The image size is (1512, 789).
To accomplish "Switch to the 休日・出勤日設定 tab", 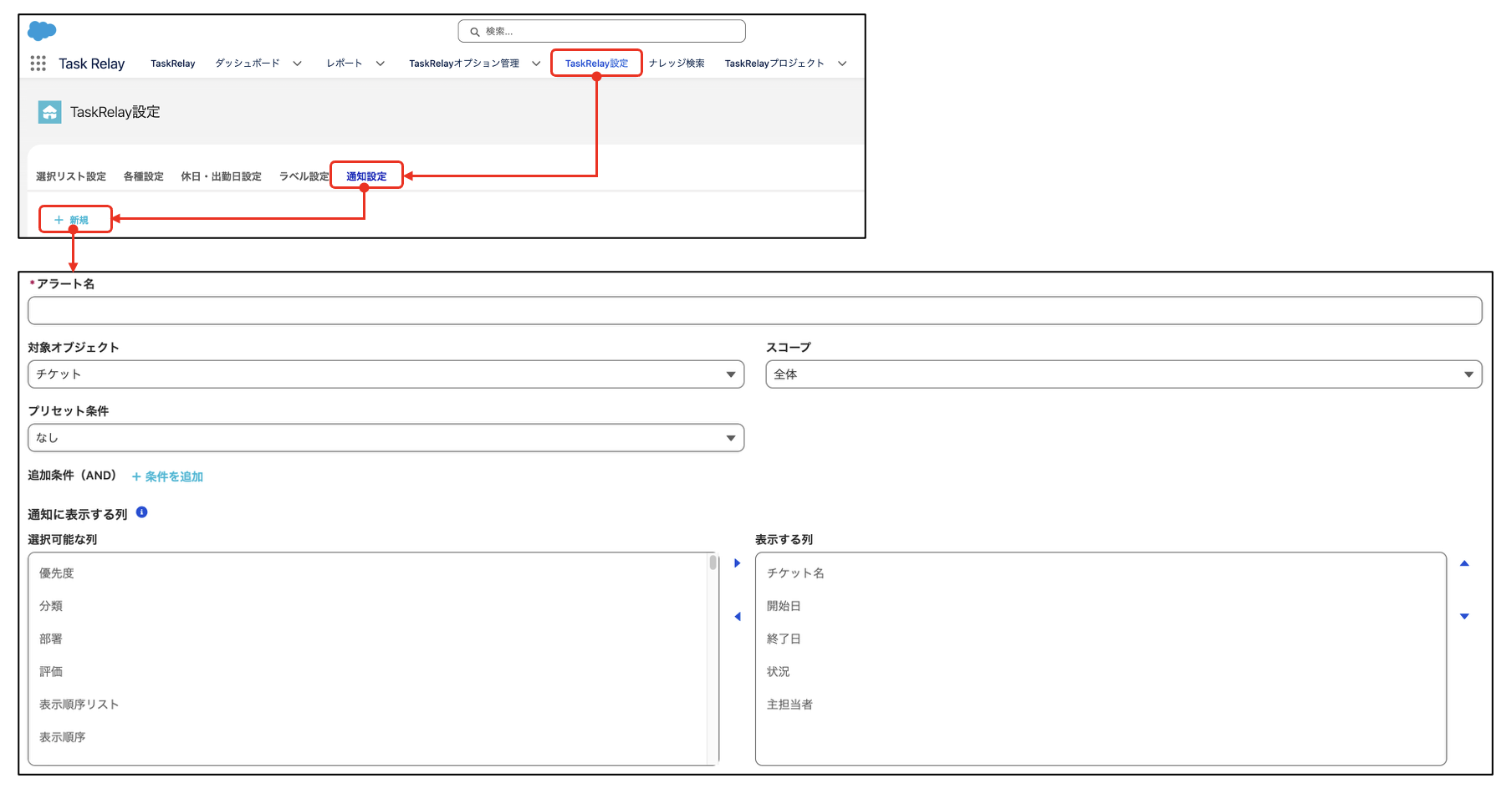I will tap(221, 176).
